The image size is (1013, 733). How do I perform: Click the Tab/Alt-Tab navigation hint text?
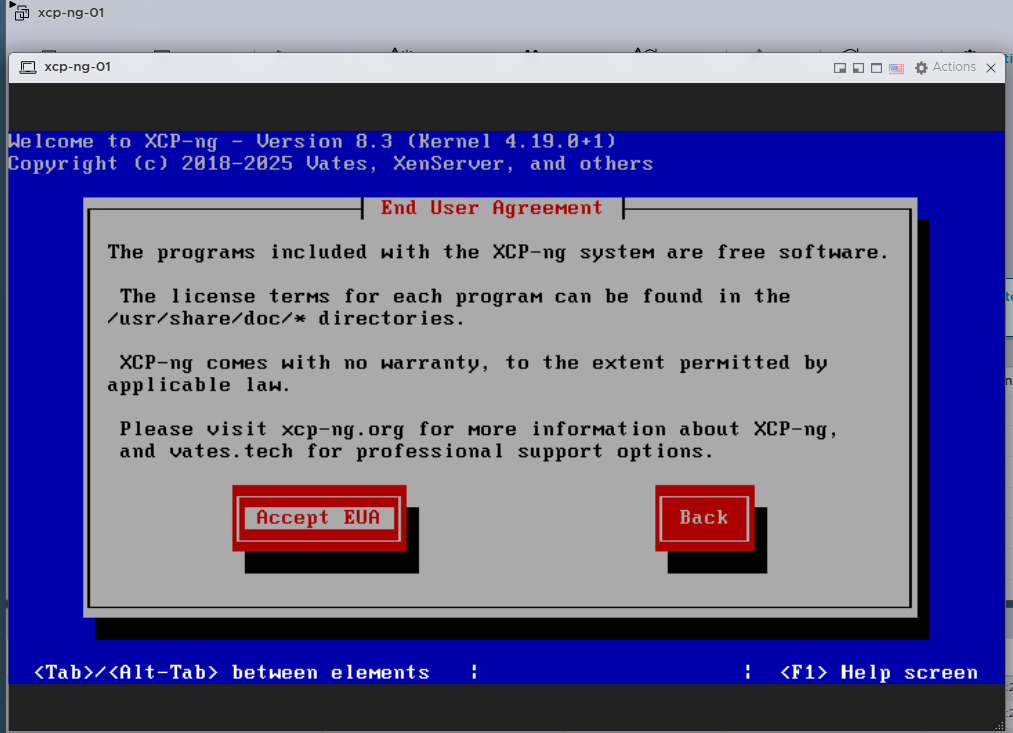coord(231,672)
